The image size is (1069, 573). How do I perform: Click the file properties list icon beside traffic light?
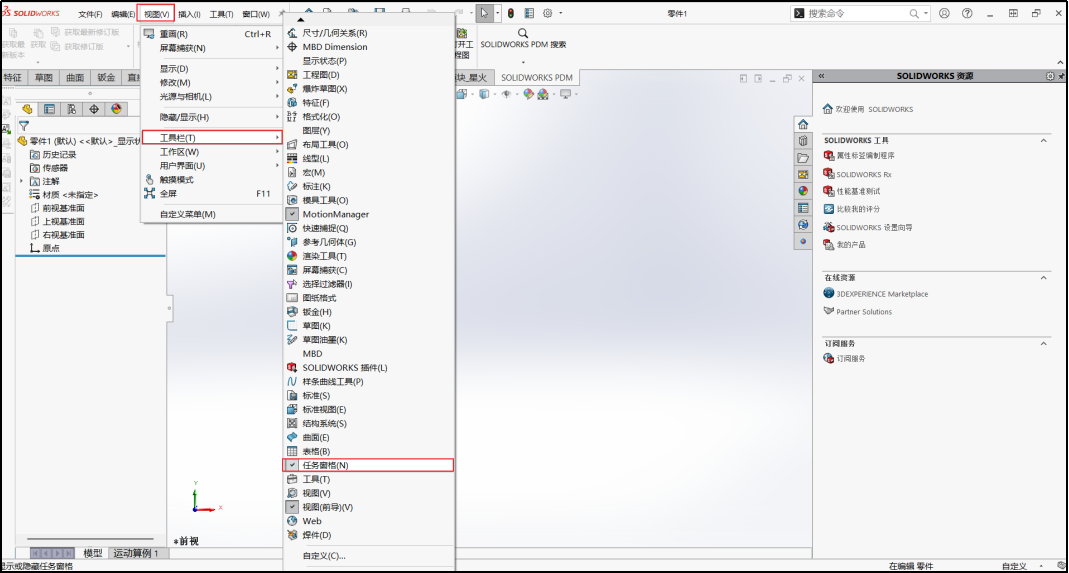(529, 13)
